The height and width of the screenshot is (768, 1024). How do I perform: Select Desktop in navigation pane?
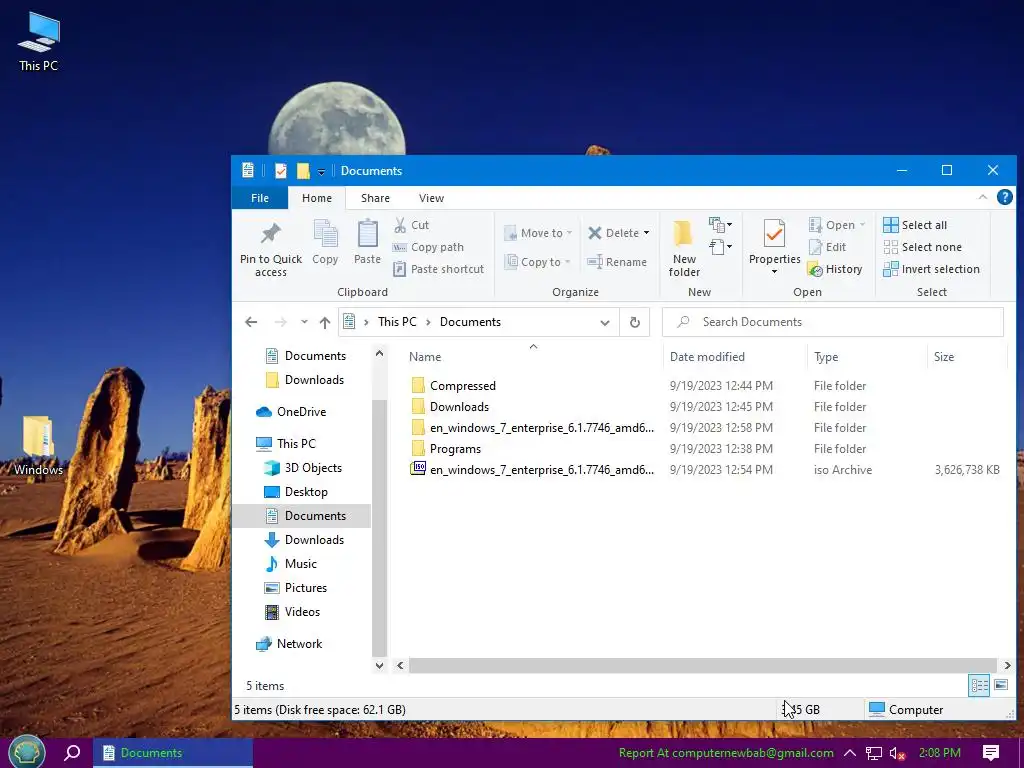tap(295, 492)
